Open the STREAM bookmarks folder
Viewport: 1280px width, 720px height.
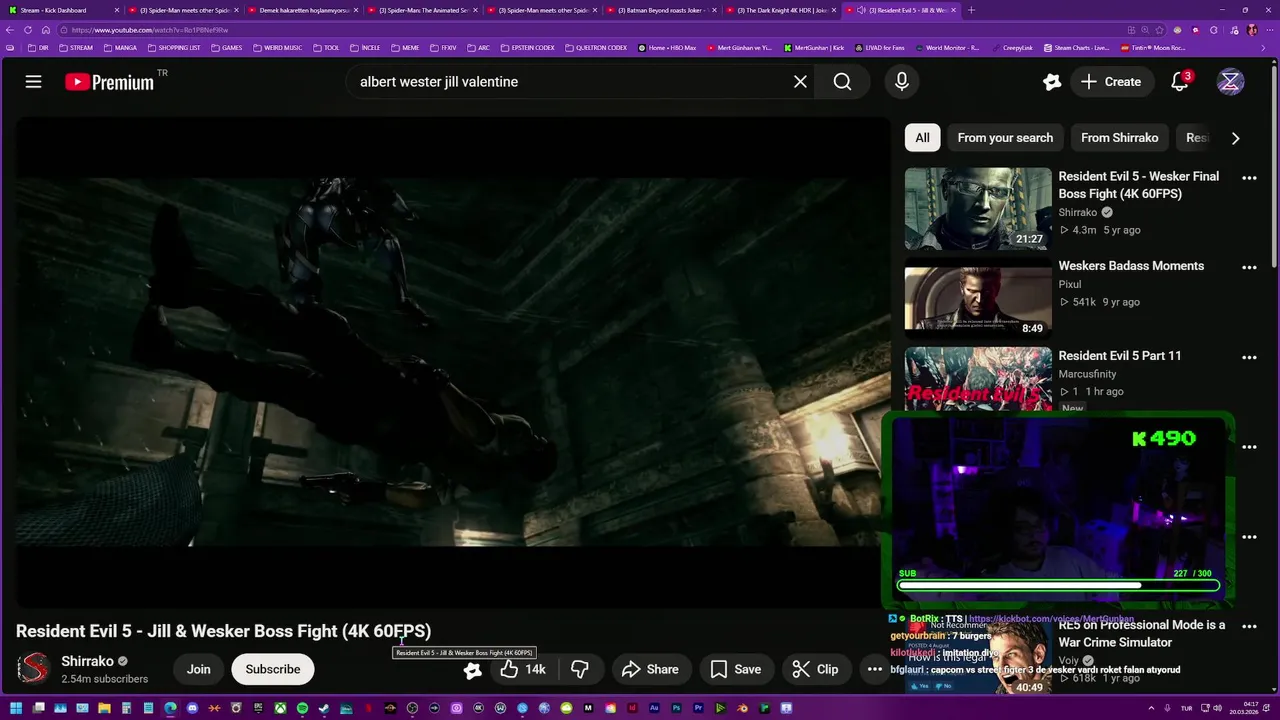[76, 47]
